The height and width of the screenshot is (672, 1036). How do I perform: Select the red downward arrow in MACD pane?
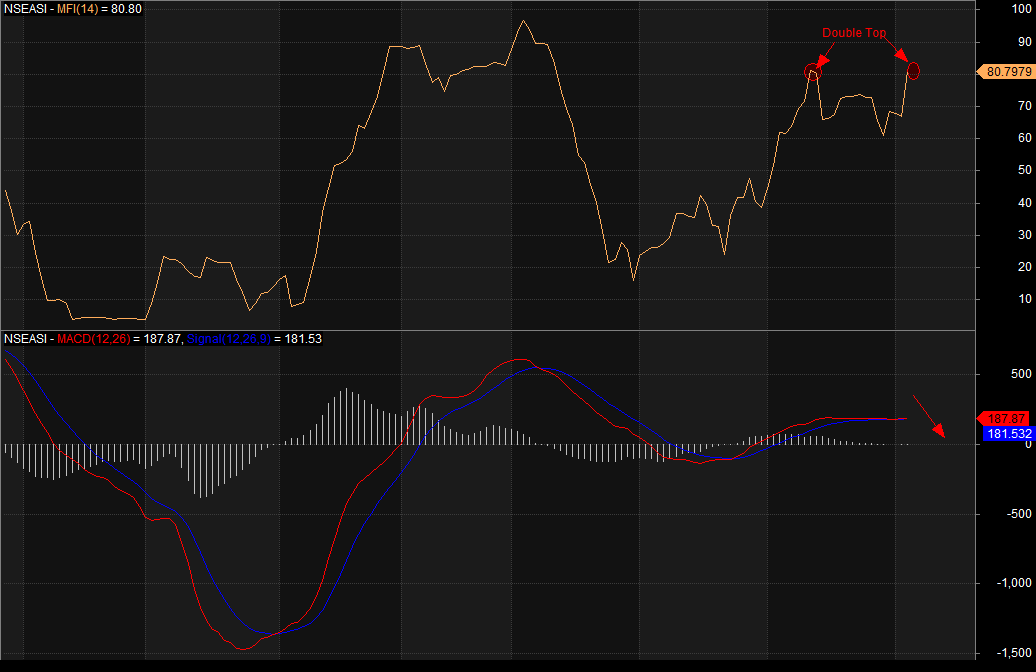[x=929, y=416]
